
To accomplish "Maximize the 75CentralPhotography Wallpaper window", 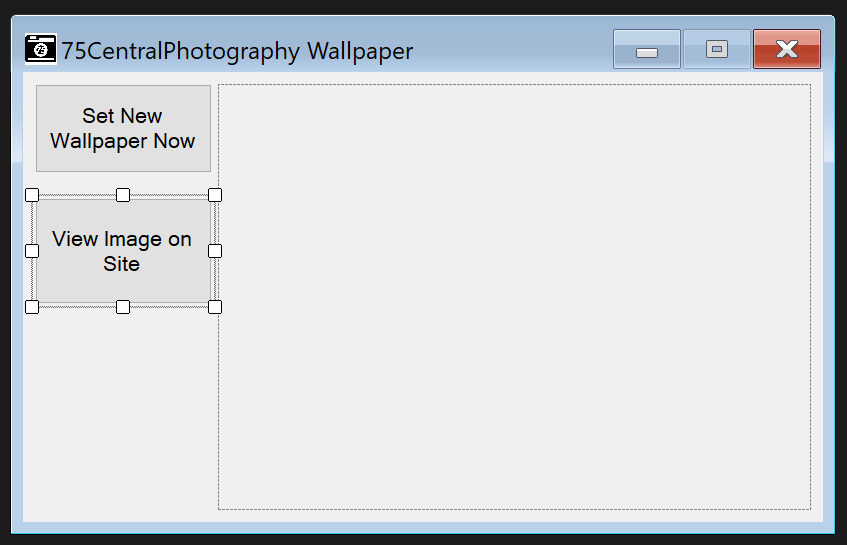I will pyautogui.click(x=717, y=49).
